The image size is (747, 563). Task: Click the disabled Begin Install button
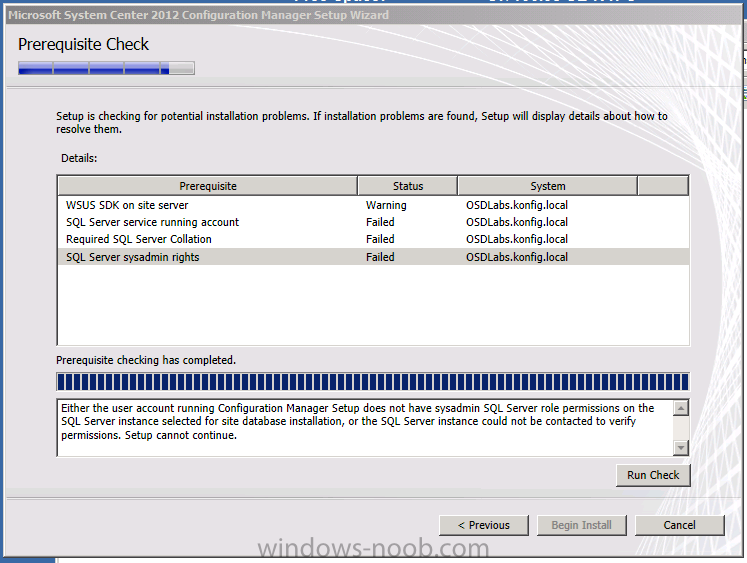tap(581, 525)
